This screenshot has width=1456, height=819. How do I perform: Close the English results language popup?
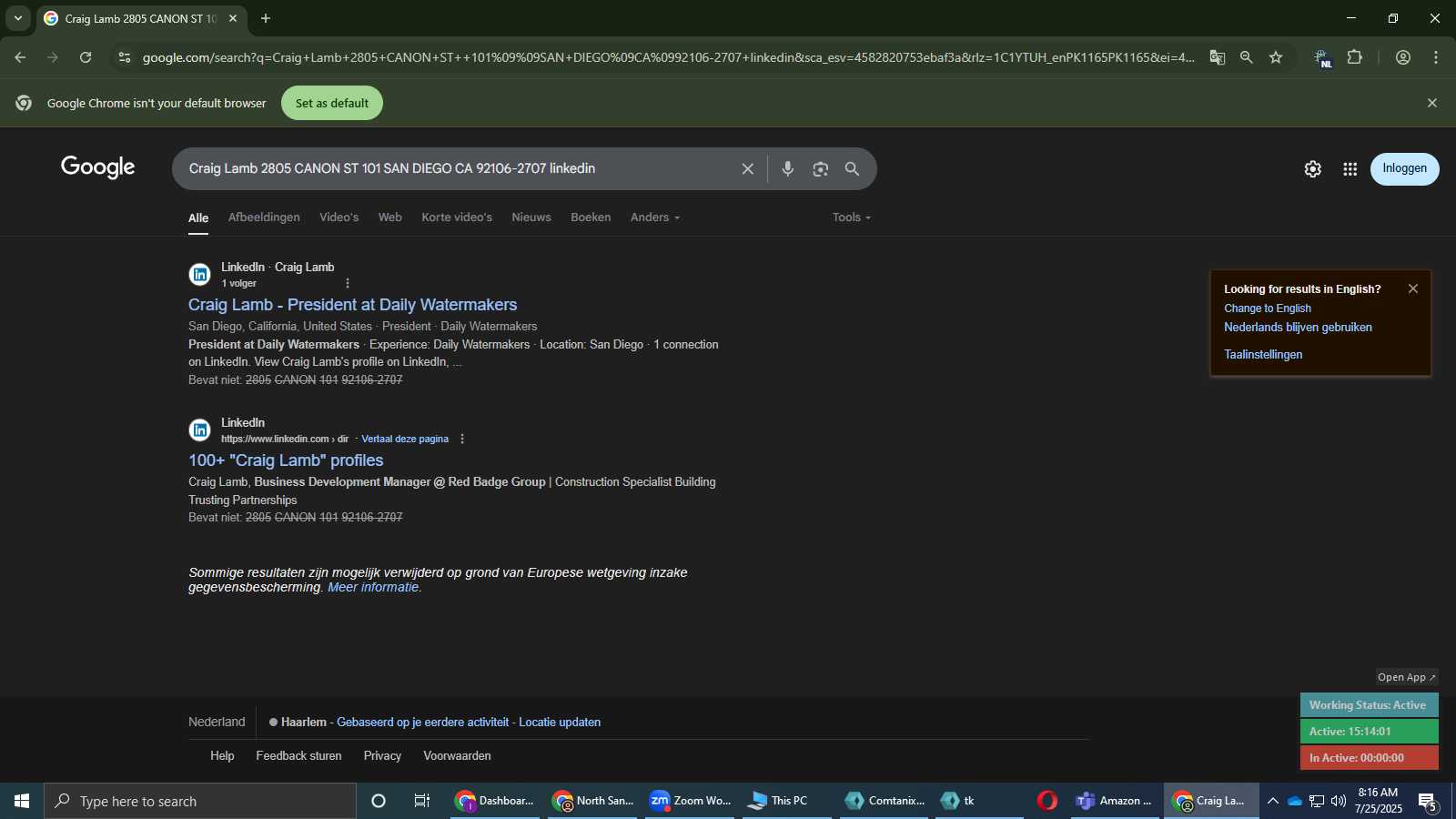point(1413,288)
